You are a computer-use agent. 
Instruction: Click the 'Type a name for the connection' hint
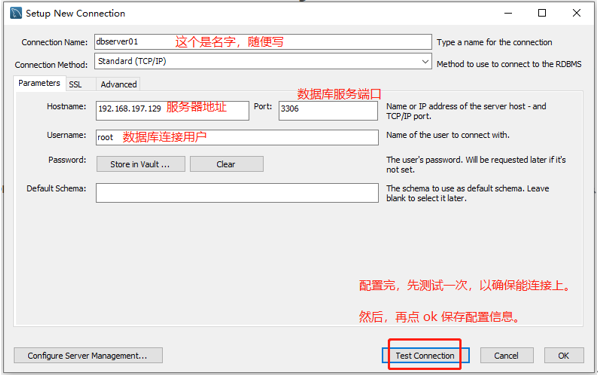pos(494,42)
